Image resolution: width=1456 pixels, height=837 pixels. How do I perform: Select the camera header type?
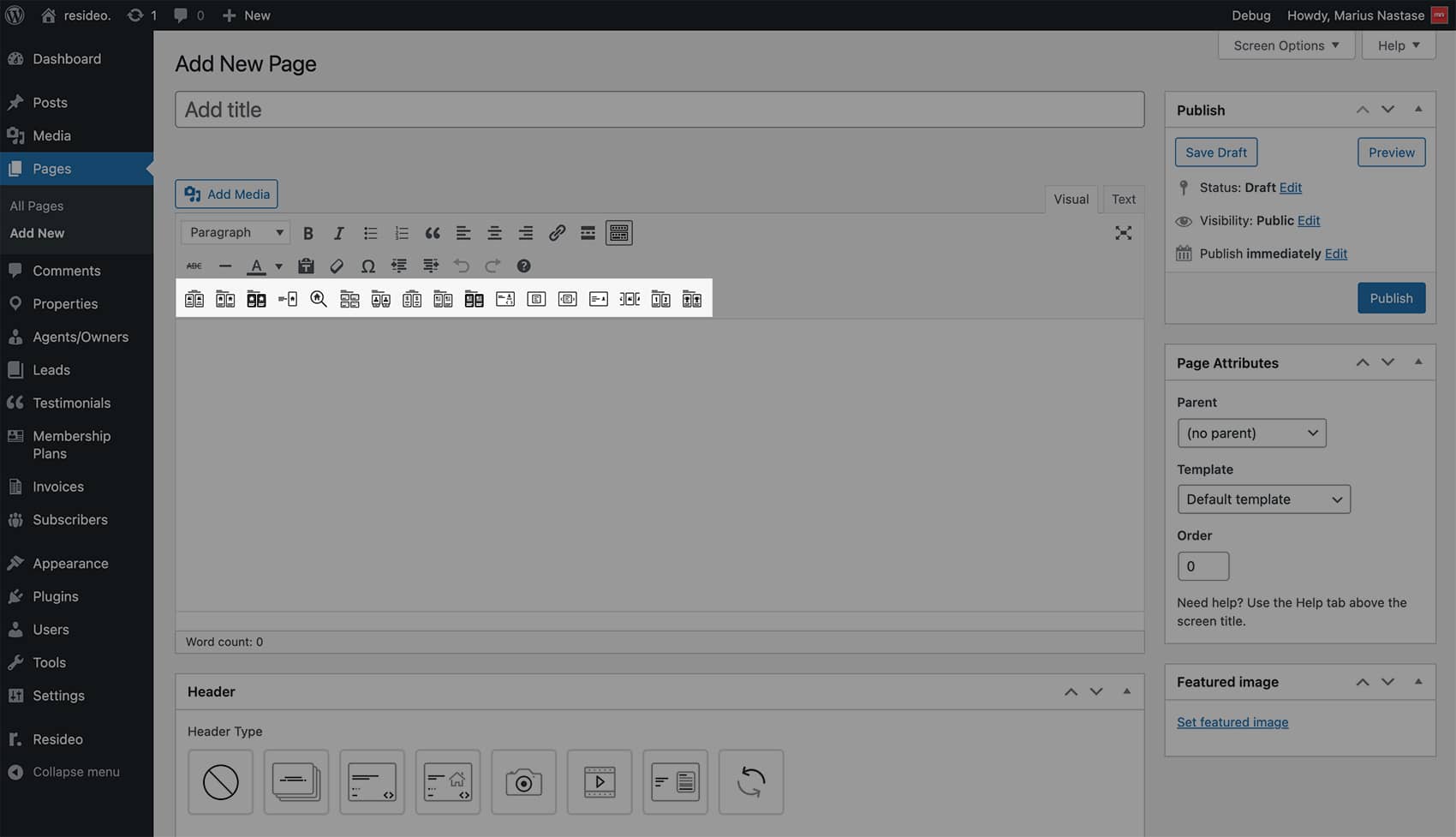click(523, 782)
